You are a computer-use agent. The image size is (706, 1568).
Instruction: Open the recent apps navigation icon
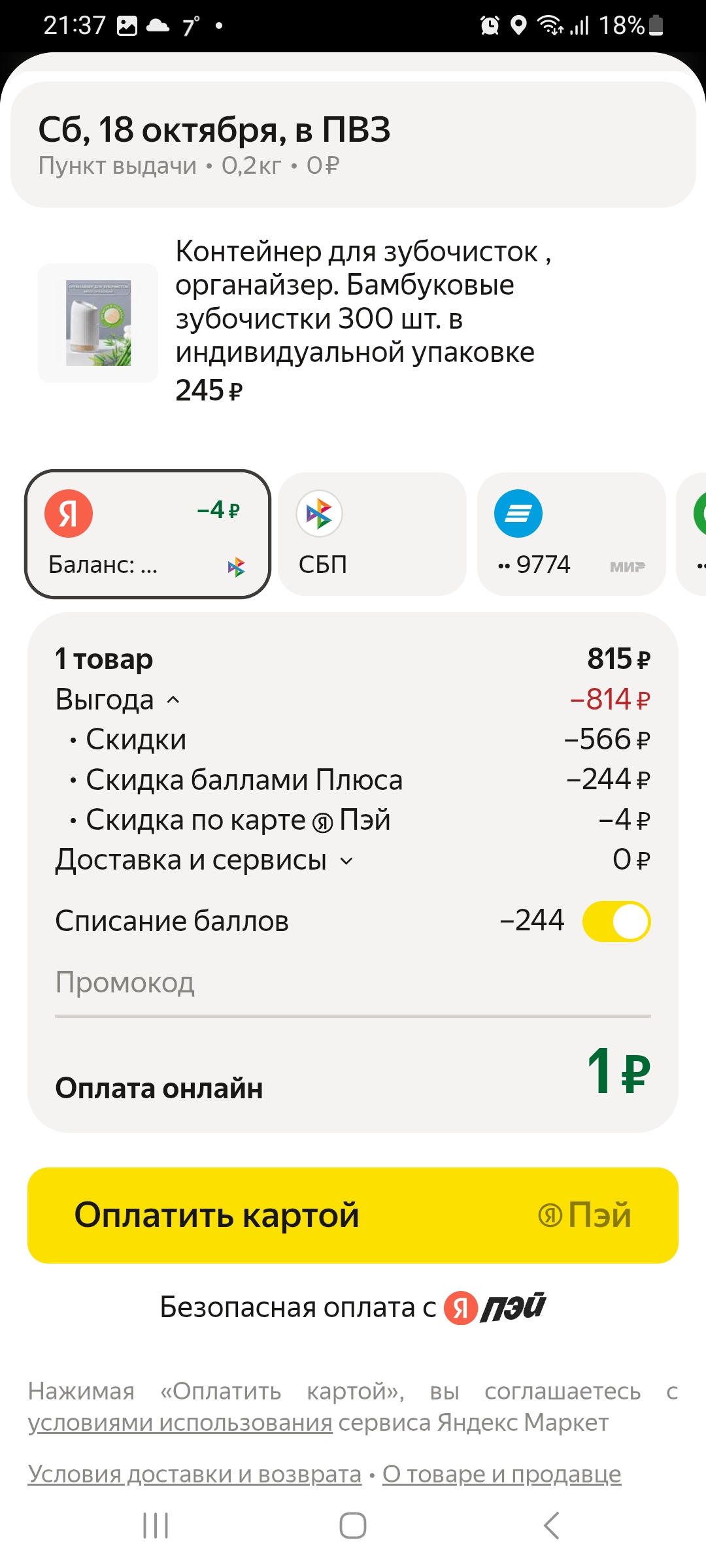[x=156, y=1526]
